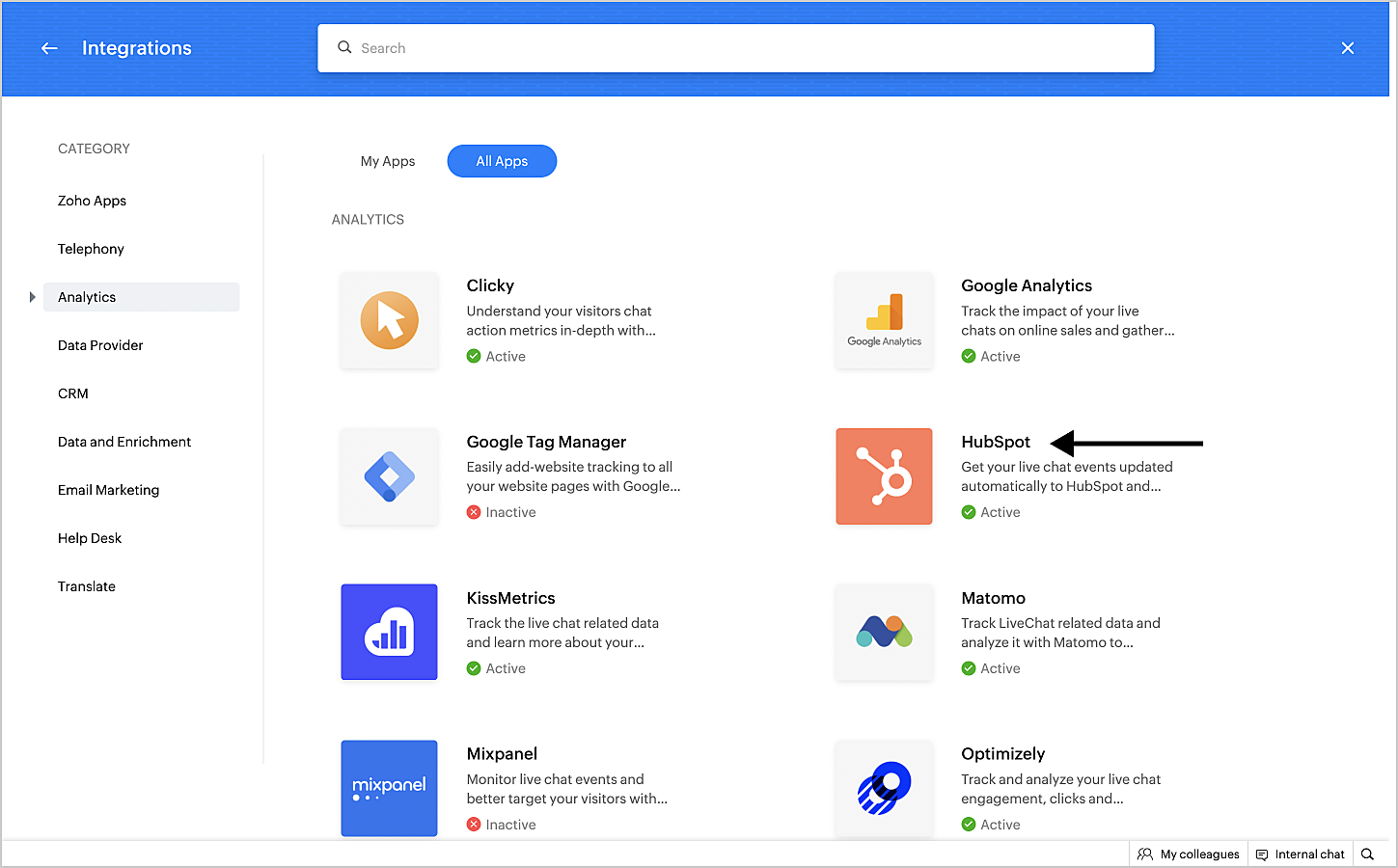Click the green Active check under Matomo
The height and width of the screenshot is (868, 1398).
pos(969,668)
